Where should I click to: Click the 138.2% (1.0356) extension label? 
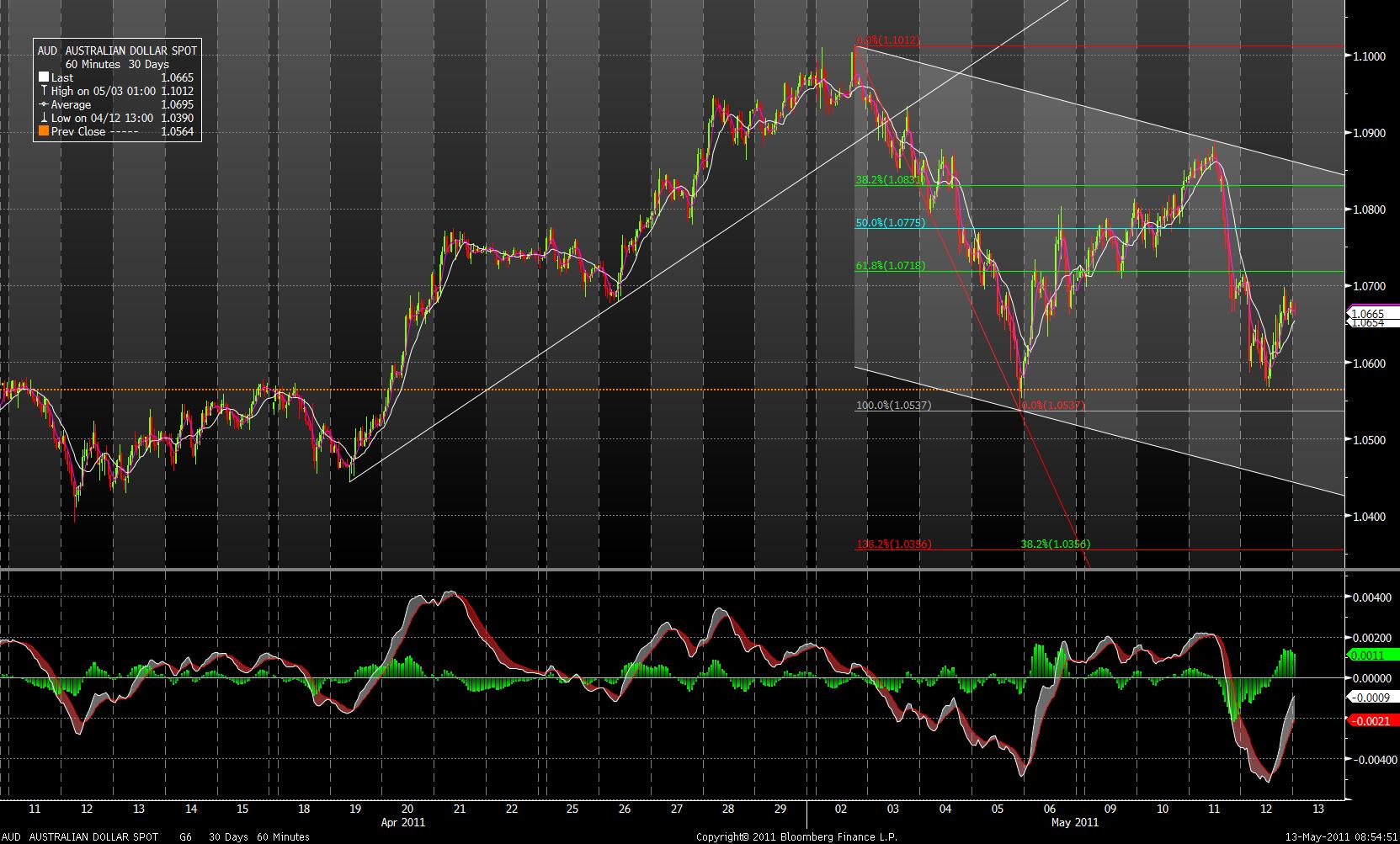point(893,544)
